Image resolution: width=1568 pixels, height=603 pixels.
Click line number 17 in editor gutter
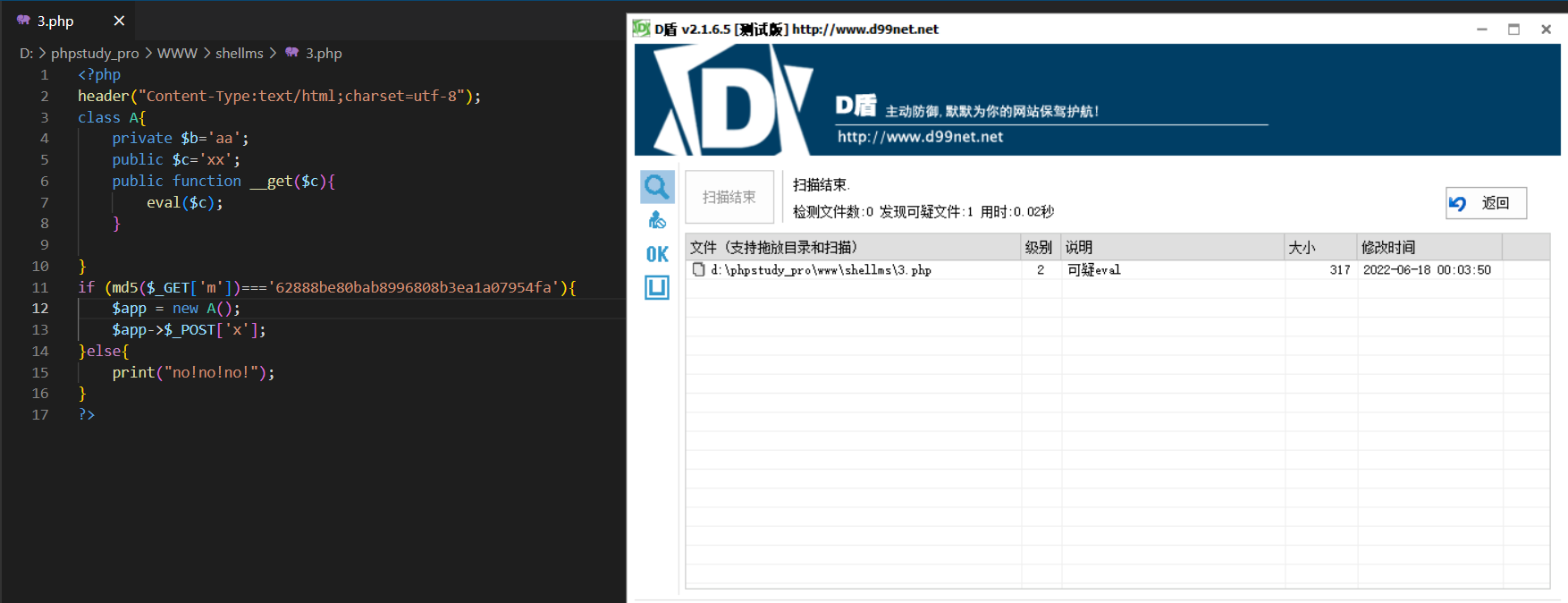click(x=40, y=414)
